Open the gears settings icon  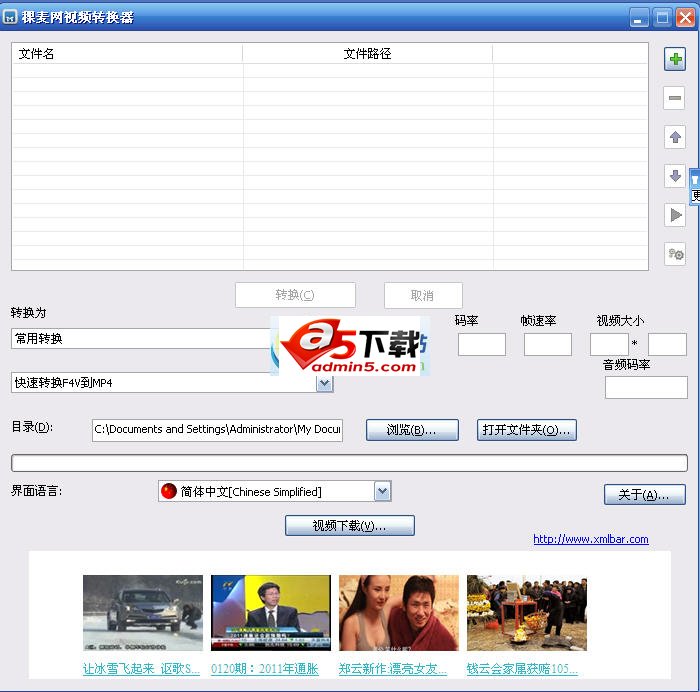675,254
